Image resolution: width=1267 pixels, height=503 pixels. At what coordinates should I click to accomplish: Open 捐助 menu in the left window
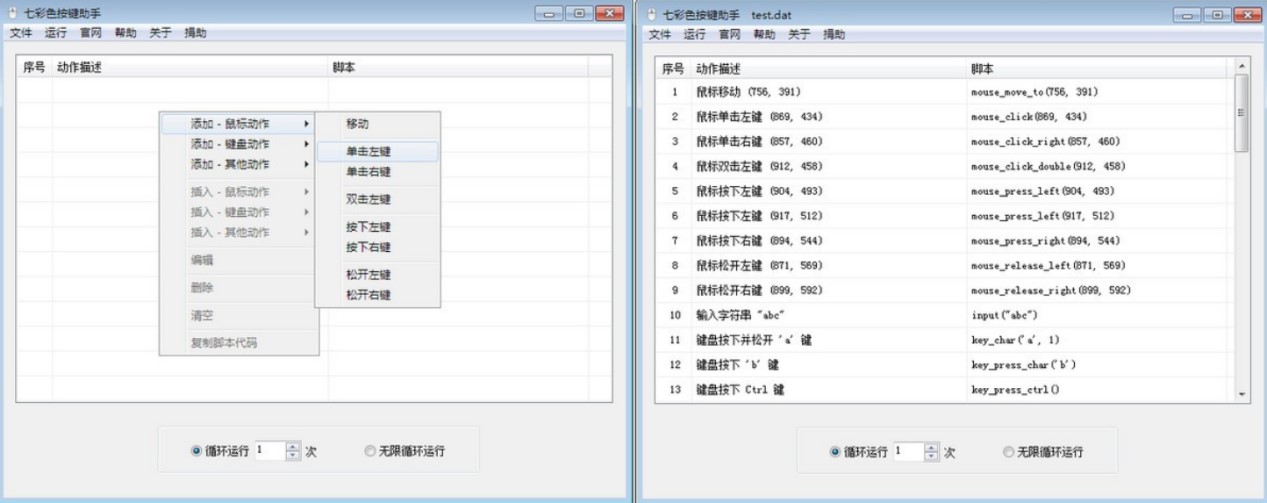195,33
